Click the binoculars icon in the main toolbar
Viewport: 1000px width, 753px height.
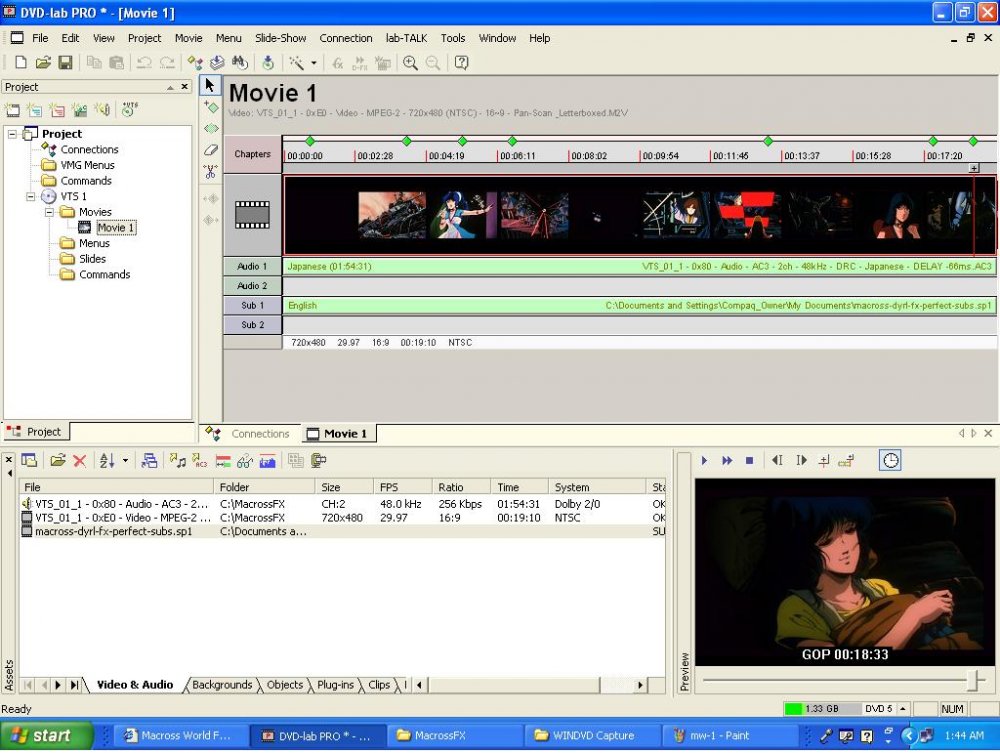pyautogui.click(x=240, y=62)
